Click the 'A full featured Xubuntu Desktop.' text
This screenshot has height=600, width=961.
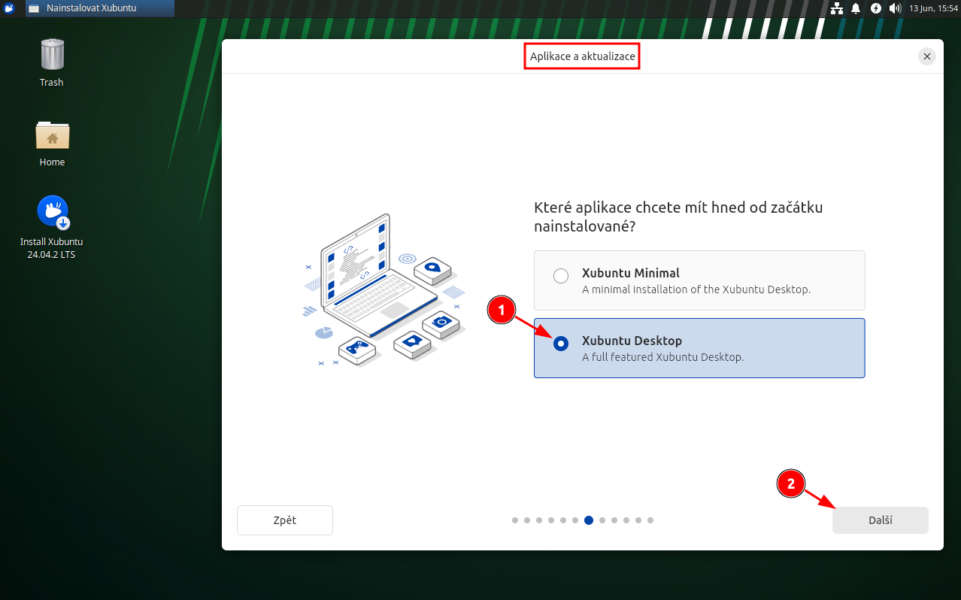click(663, 357)
